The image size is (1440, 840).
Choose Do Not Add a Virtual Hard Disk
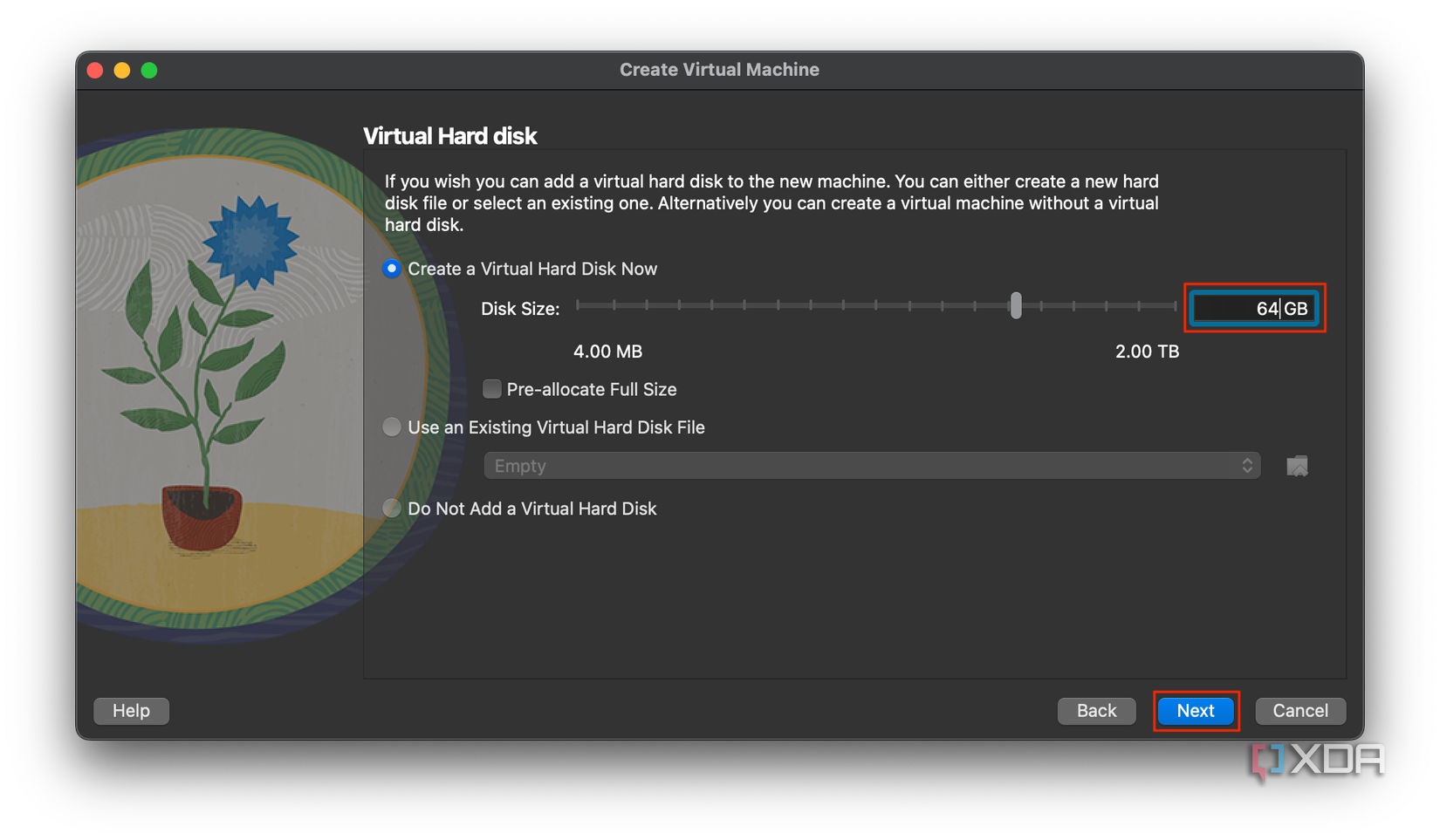tap(392, 509)
